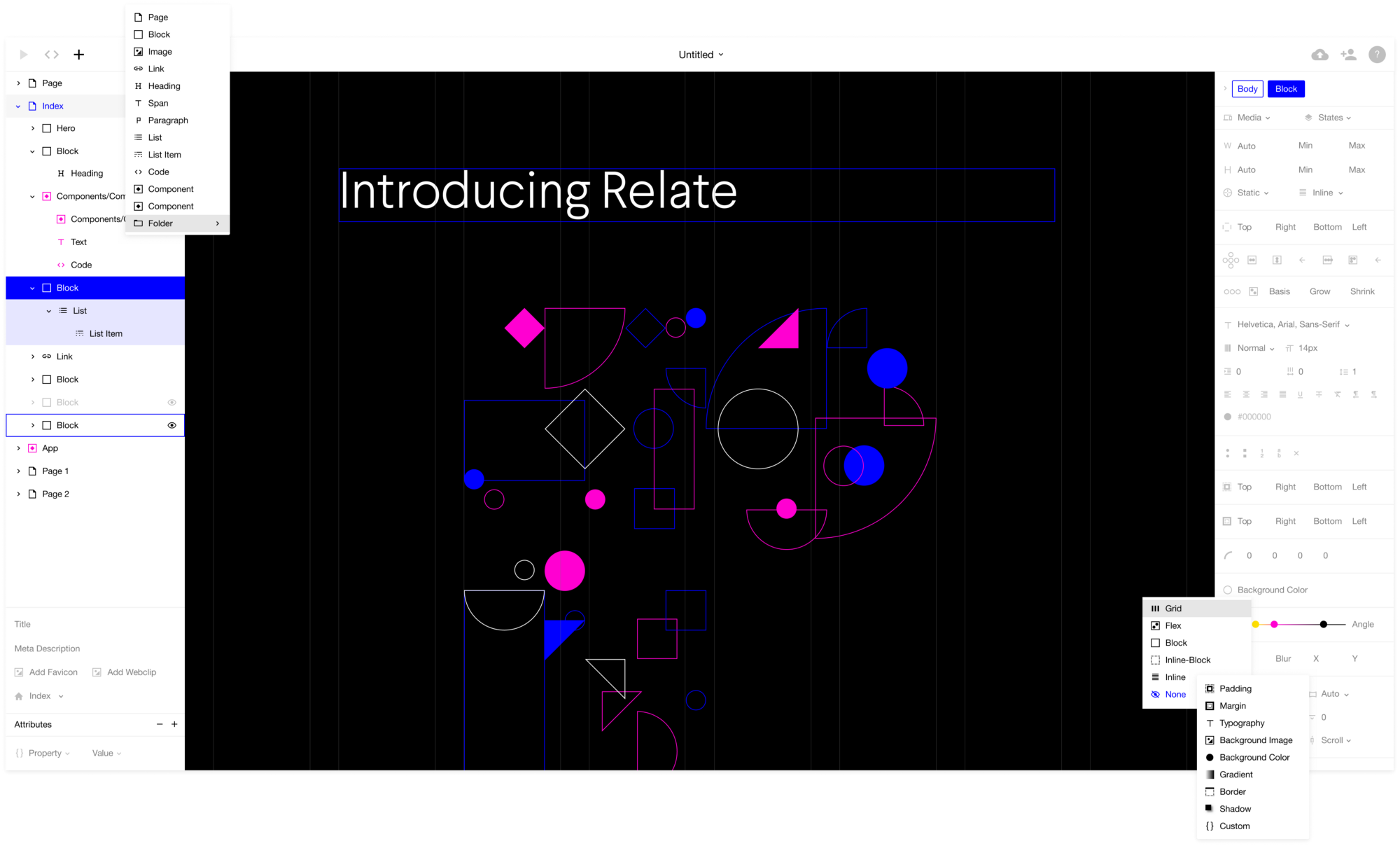Viewport: 1400px width, 846px height.
Task: Click the add collaborator person icon
Action: tap(1348, 55)
